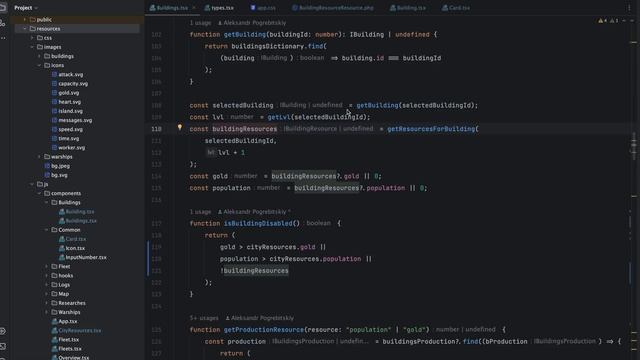Viewport: 640px width, 360px height.
Task: Expand the warships image folder
Action: (x=39, y=157)
